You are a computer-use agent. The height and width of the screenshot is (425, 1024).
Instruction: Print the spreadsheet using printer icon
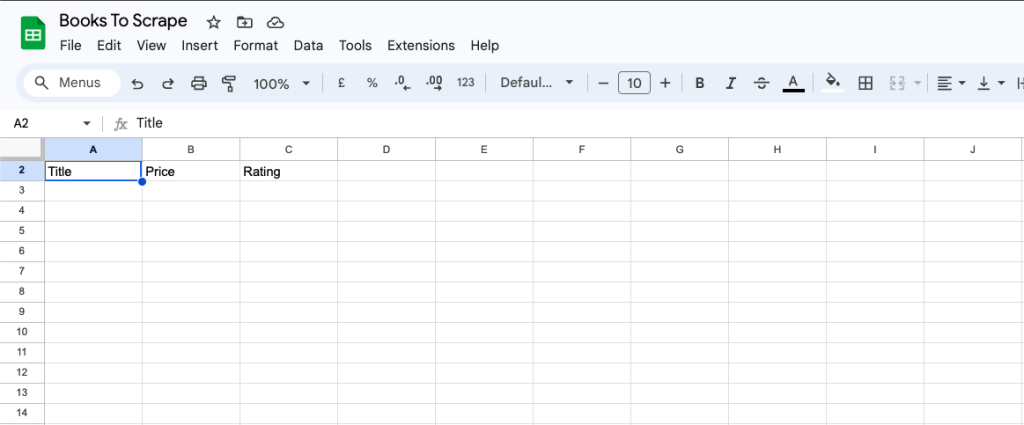(199, 83)
